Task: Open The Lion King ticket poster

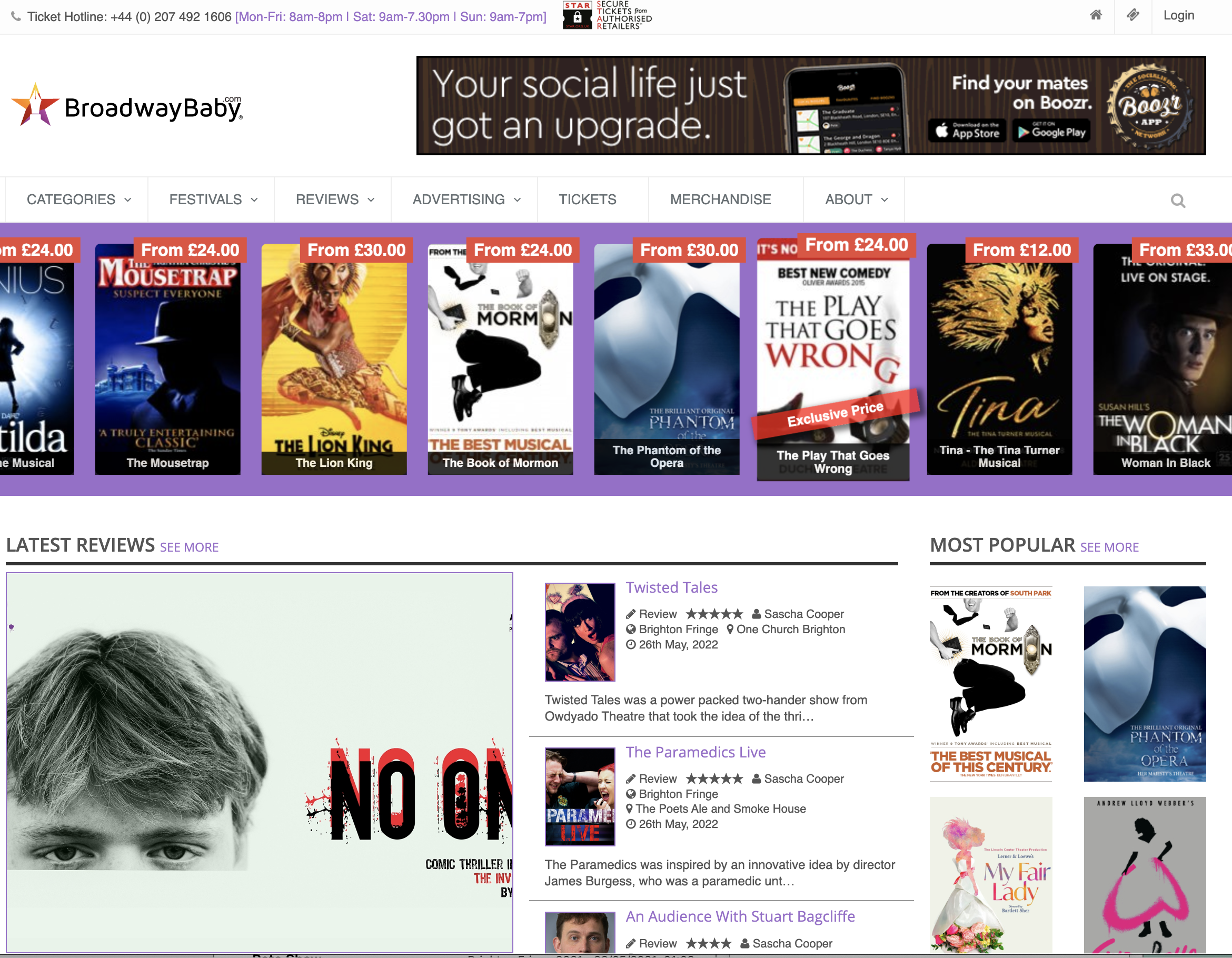Action: pyautogui.click(x=334, y=359)
